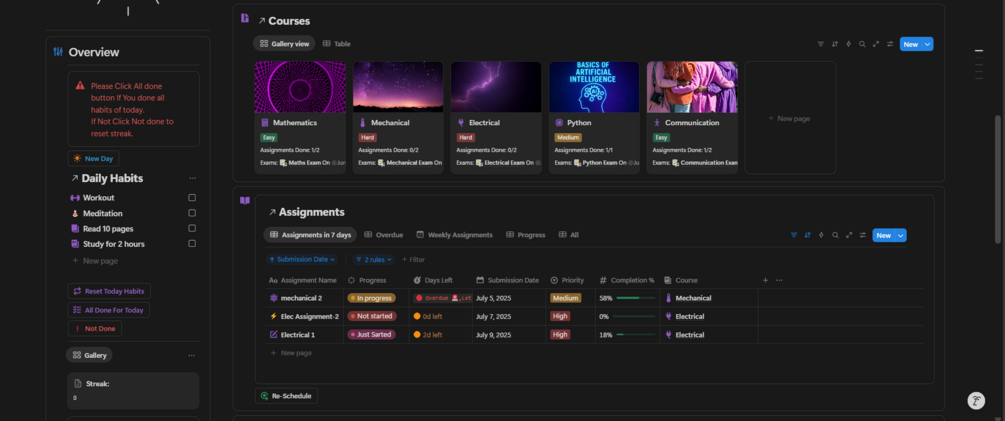The width and height of the screenshot is (1005, 421).
Task: Click the mechanical 2 completion progress bar
Action: [x=634, y=298]
